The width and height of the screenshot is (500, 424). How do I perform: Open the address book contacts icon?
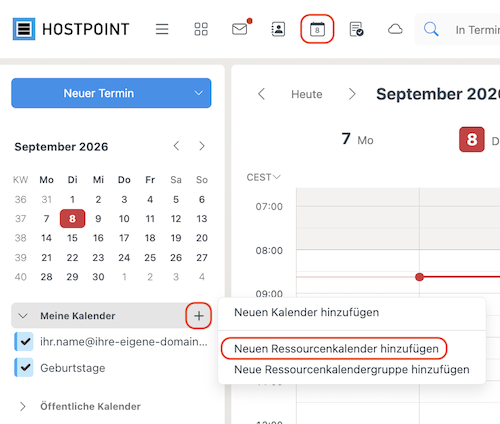[278, 29]
